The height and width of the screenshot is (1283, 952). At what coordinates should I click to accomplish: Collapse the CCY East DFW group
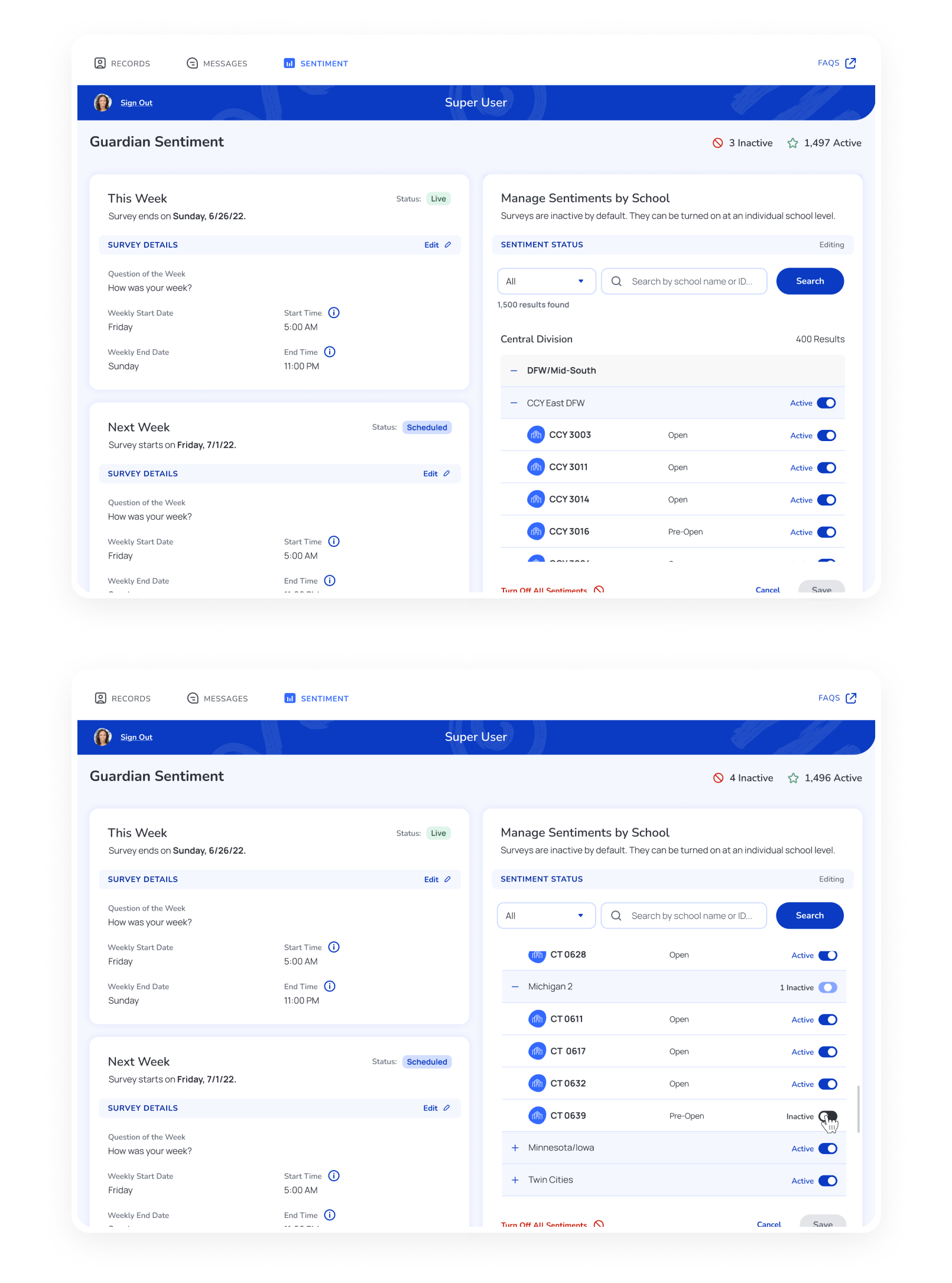point(514,403)
